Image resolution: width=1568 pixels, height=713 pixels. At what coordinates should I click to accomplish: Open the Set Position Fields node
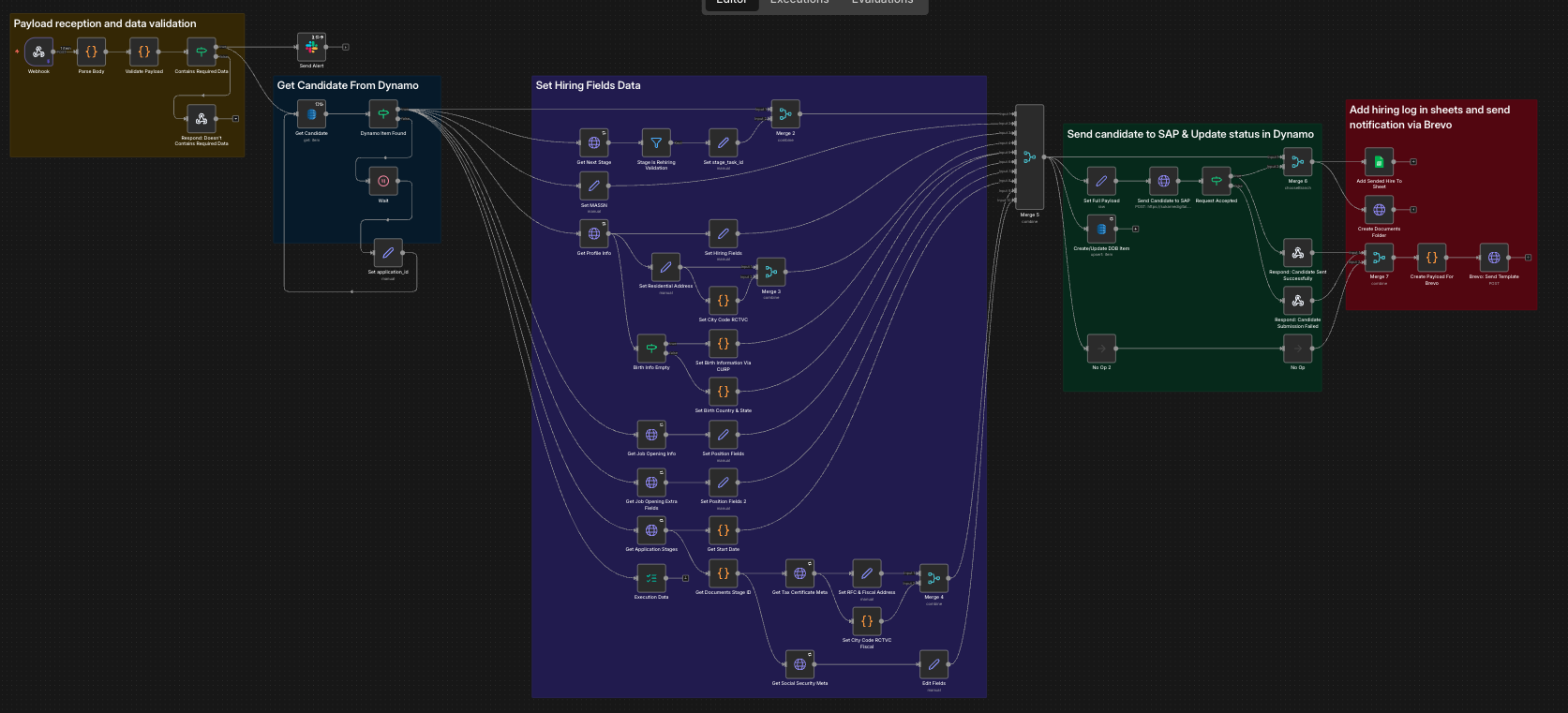pos(723,435)
